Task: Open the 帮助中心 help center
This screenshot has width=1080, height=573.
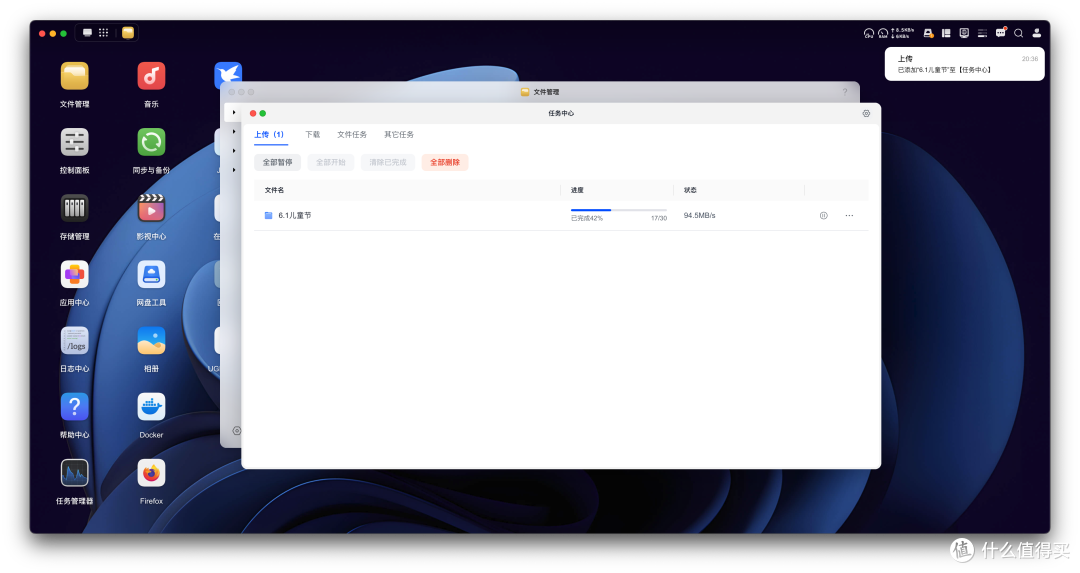Action: (74, 406)
